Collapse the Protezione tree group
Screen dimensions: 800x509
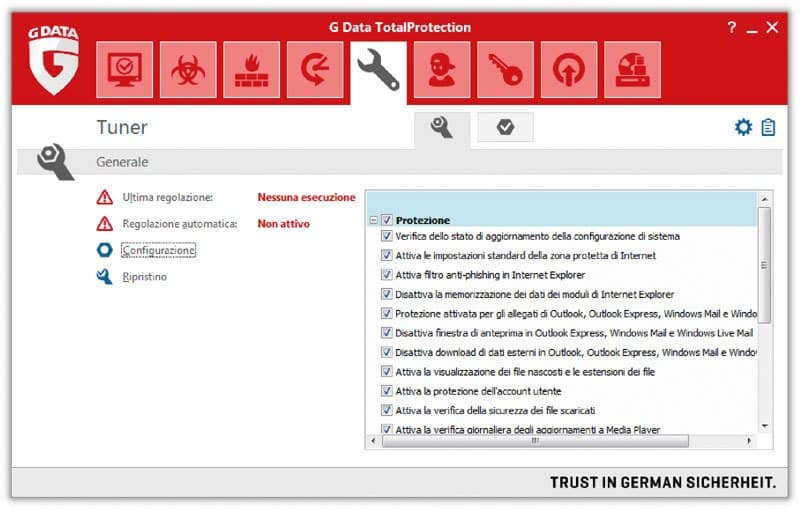373,220
